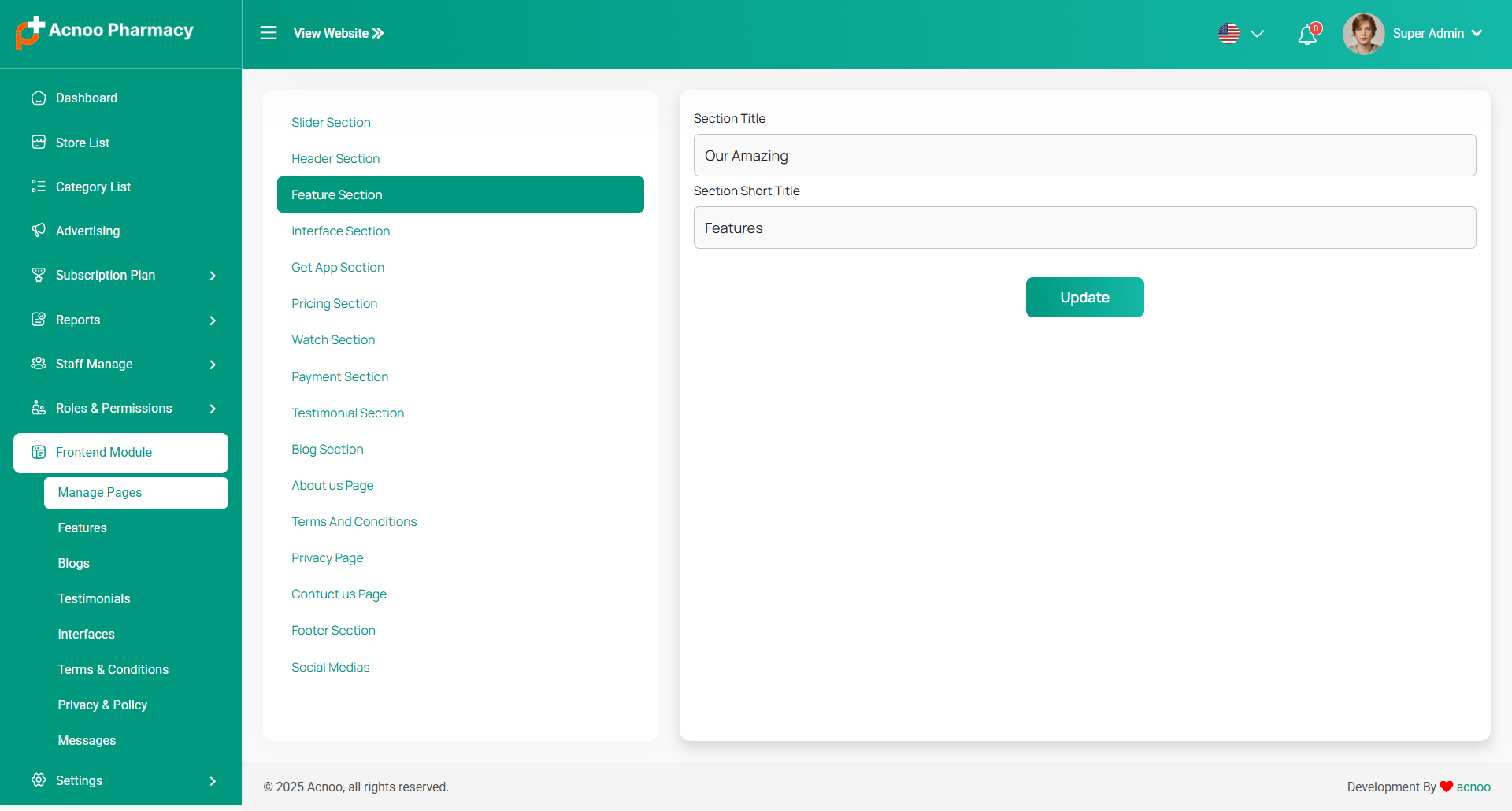Click the Super Admin avatar picture
This screenshot has height=811, width=1512.
click(x=1363, y=34)
